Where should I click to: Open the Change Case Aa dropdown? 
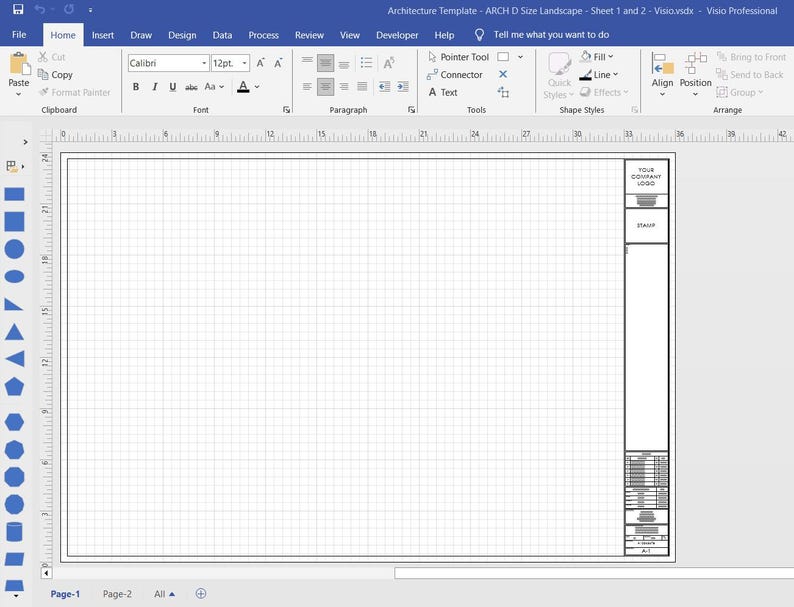214,87
